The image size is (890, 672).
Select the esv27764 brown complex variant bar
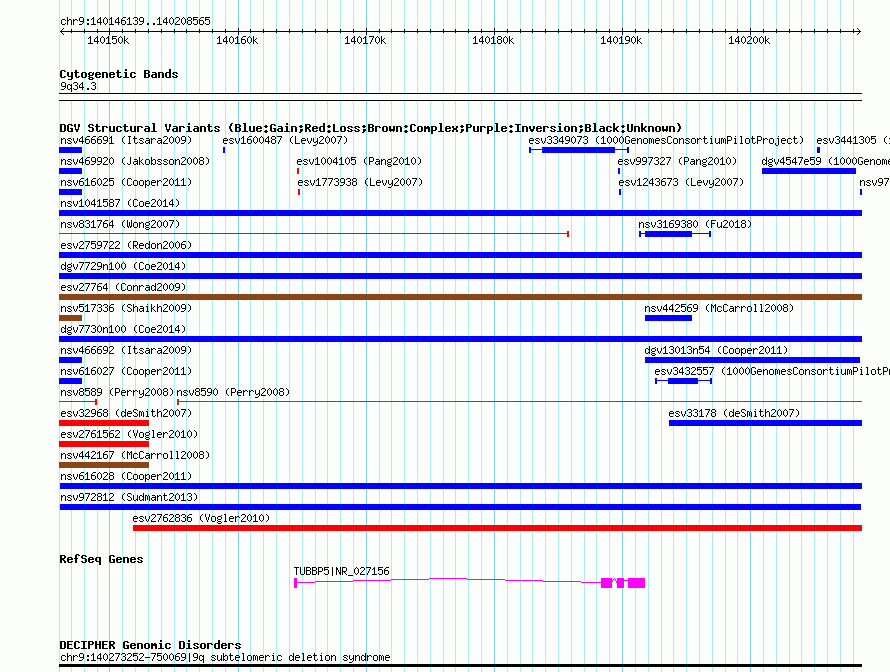pyautogui.click(x=460, y=297)
